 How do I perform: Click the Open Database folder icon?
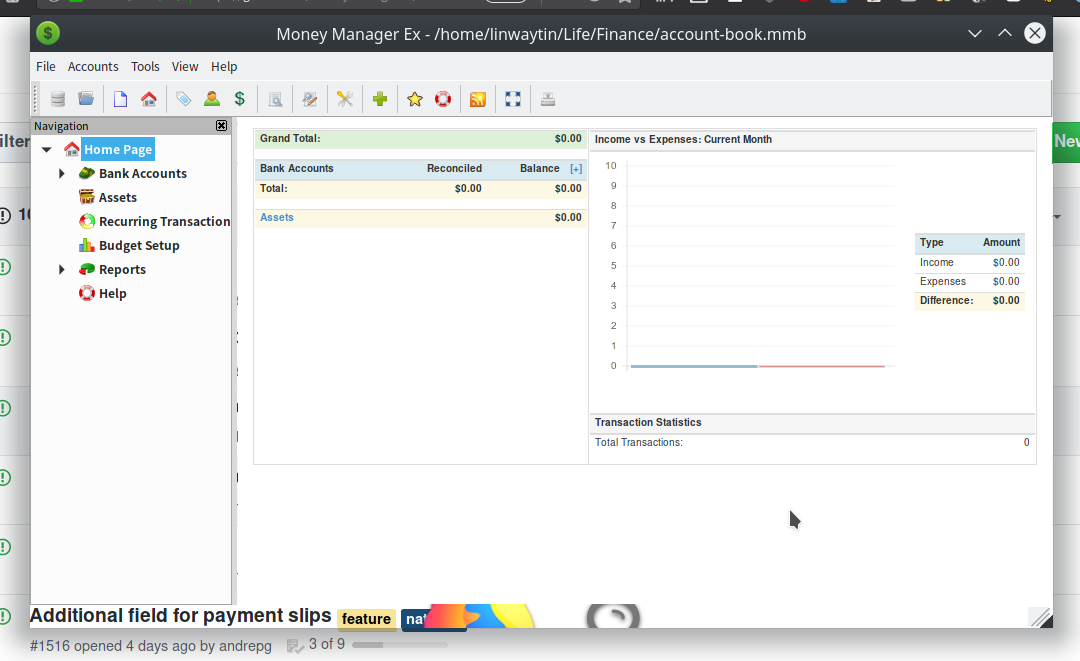click(86, 99)
